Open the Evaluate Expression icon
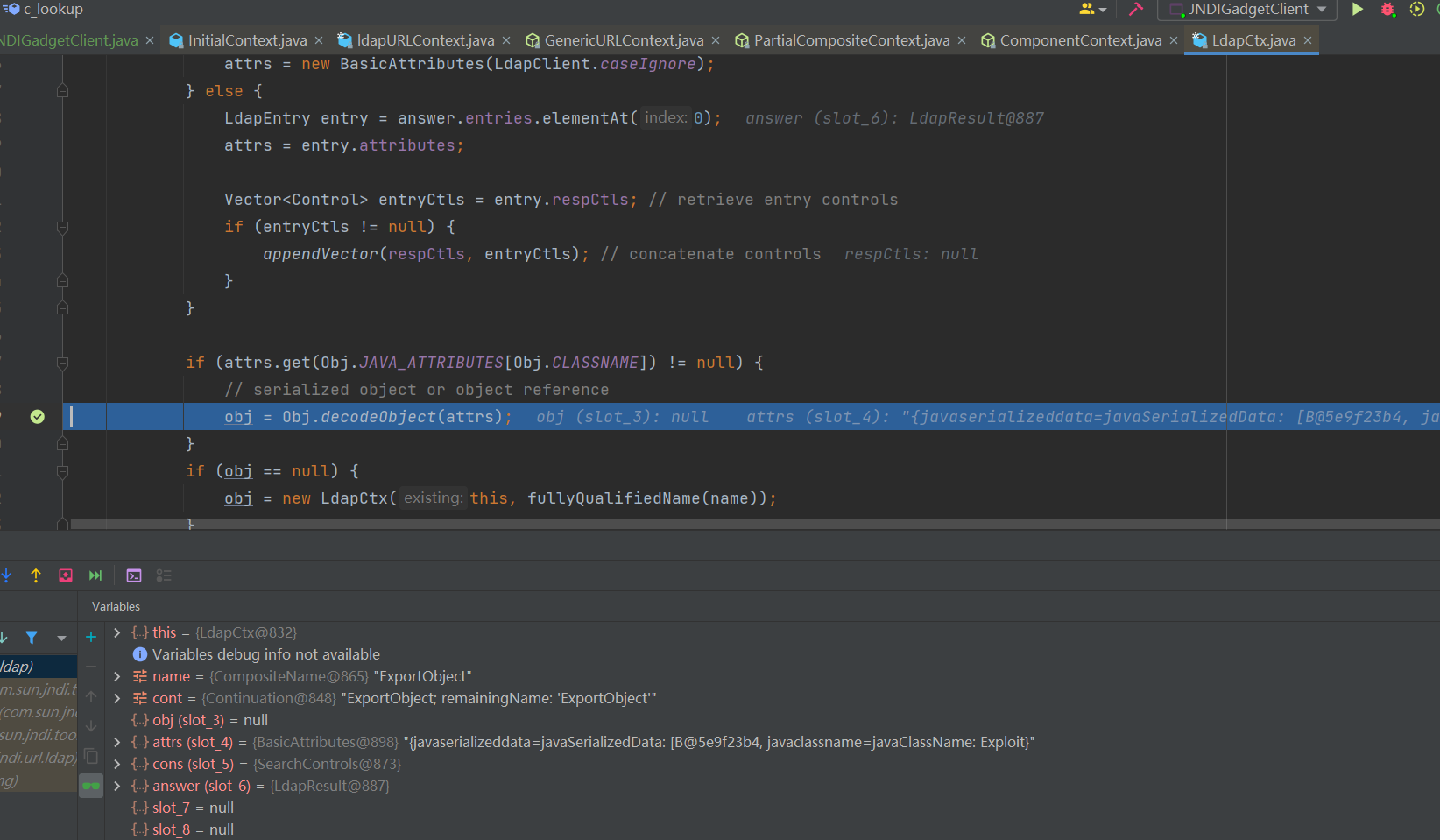Image resolution: width=1440 pixels, height=840 pixels. (134, 575)
